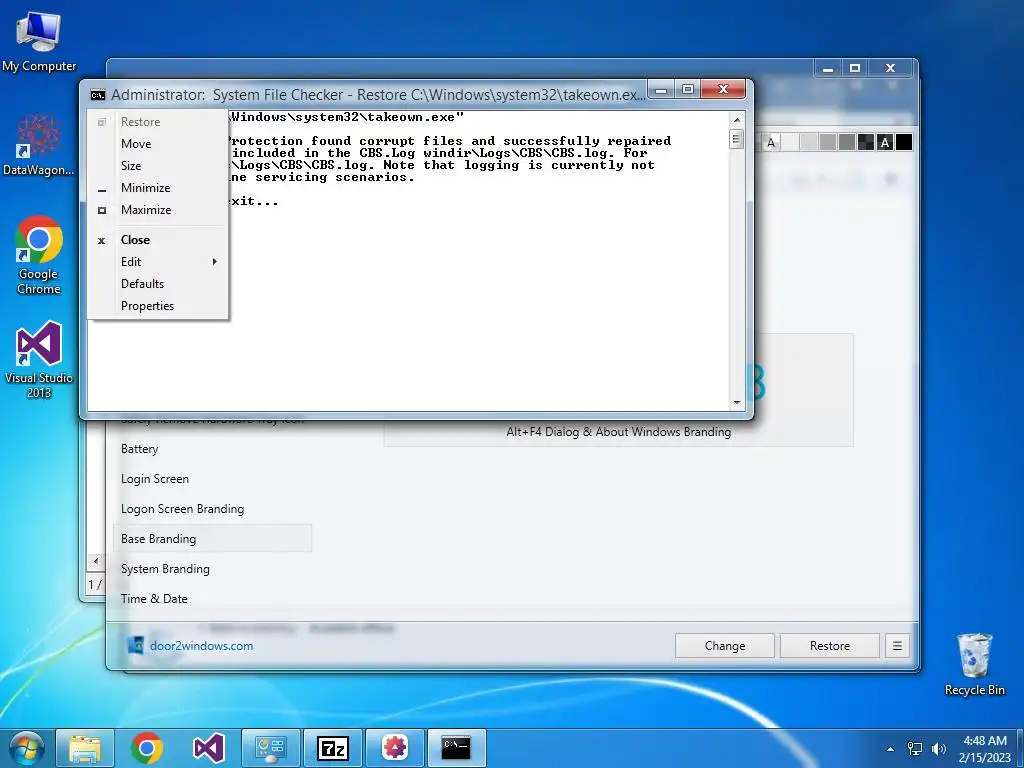Pick the dark checkered swatch
Viewport: 1024px width, 768px height.
[x=866, y=142]
